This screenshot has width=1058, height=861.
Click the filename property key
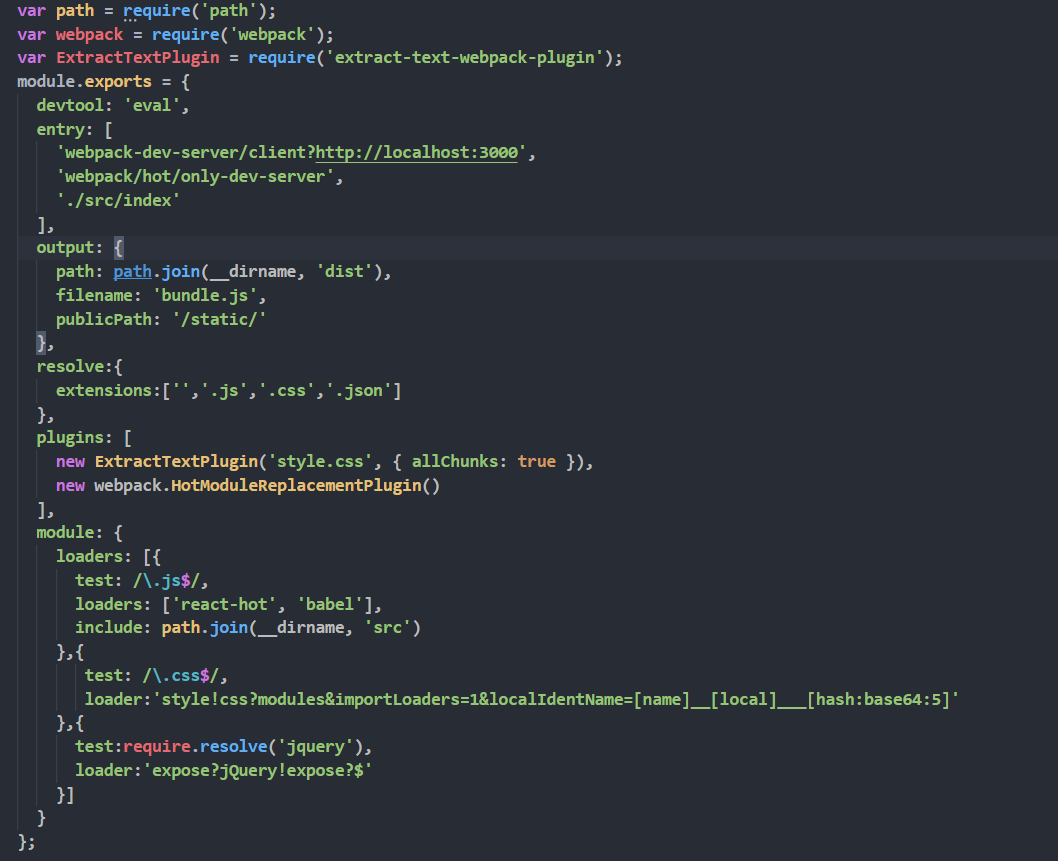pyautogui.click(x=94, y=295)
